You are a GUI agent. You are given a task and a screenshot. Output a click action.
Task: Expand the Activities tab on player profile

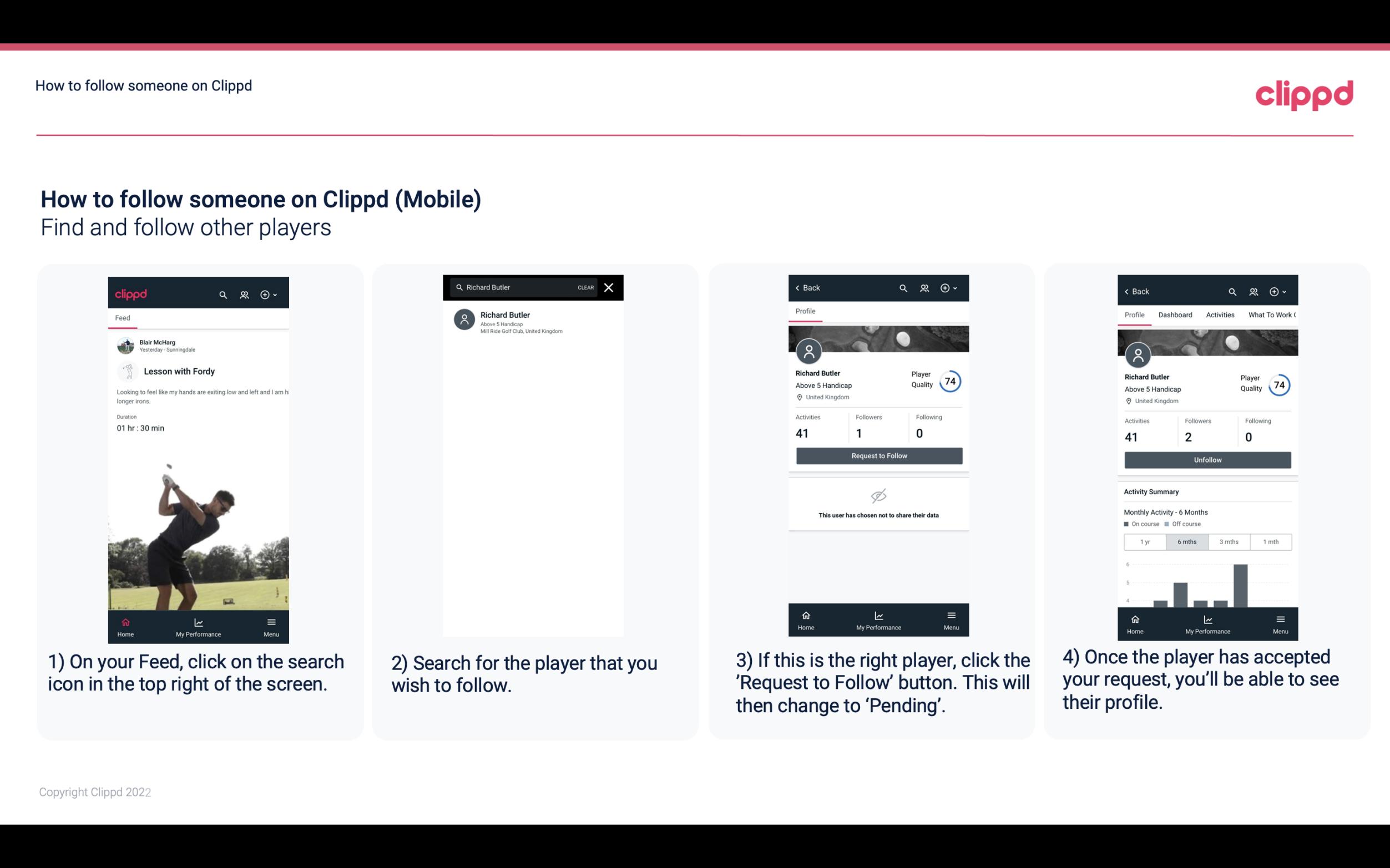click(x=1220, y=315)
